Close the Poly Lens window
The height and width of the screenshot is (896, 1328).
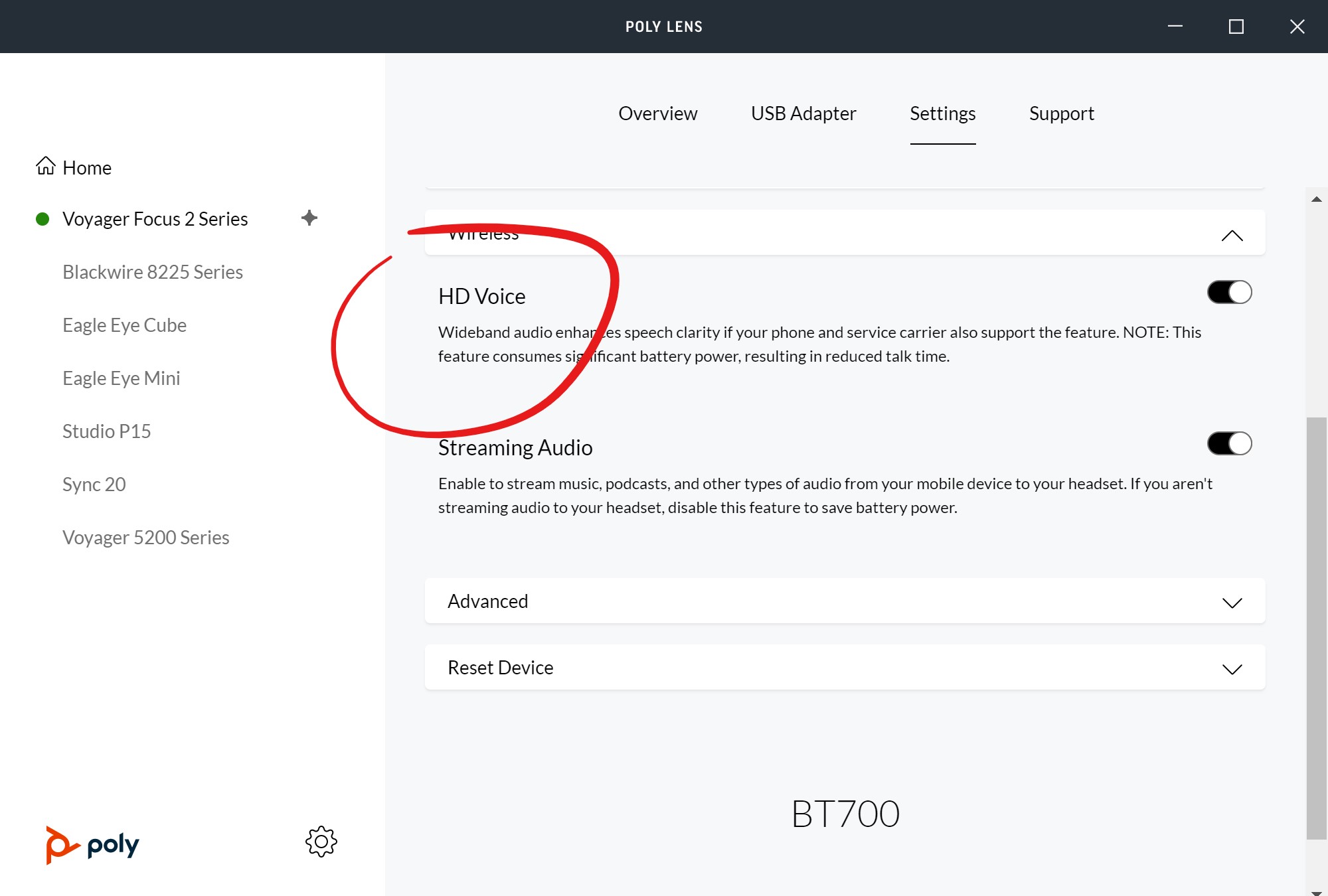point(1297,27)
